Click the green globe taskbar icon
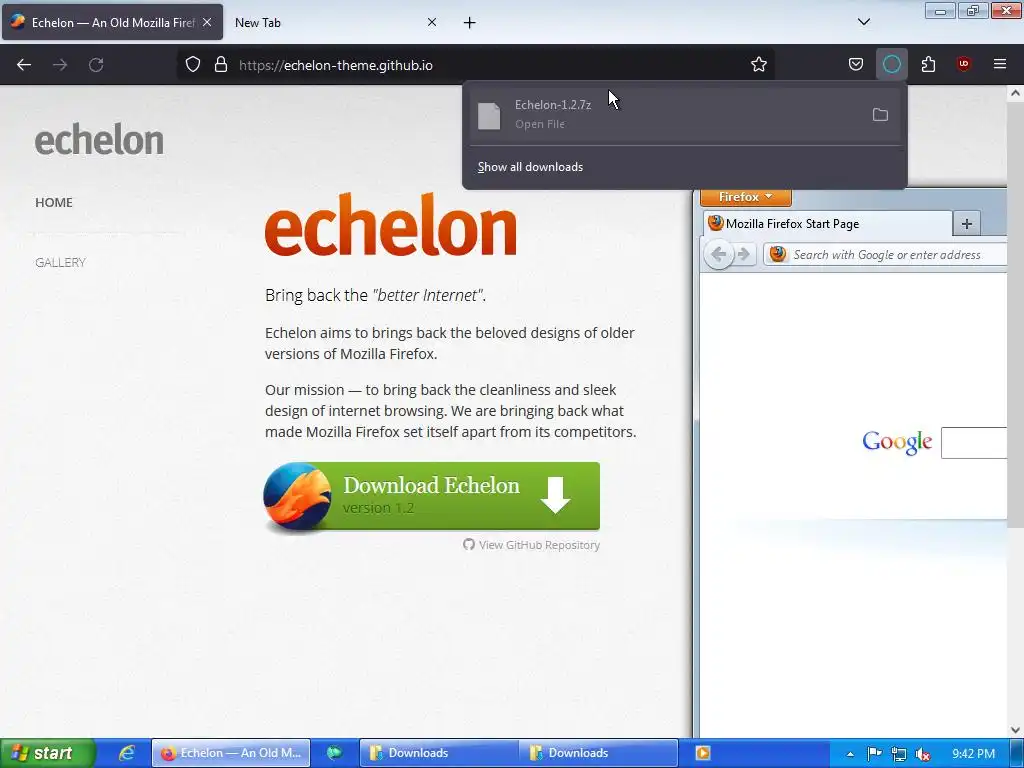The width and height of the screenshot is (1024, 768). coord(334,753)
